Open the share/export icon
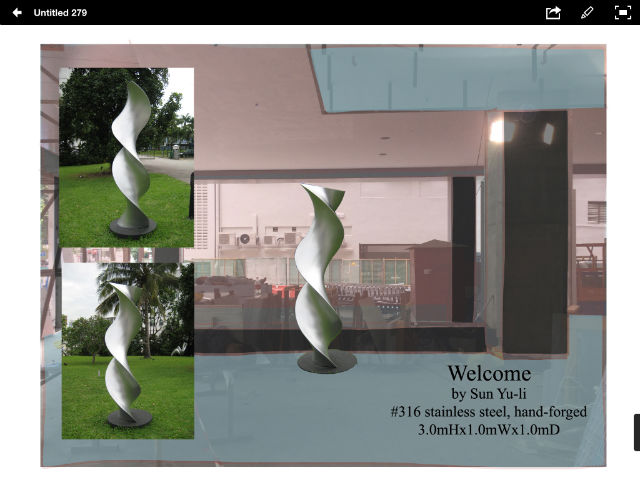Viewport: 640px width, 480px height. click(x=553, y=13)
